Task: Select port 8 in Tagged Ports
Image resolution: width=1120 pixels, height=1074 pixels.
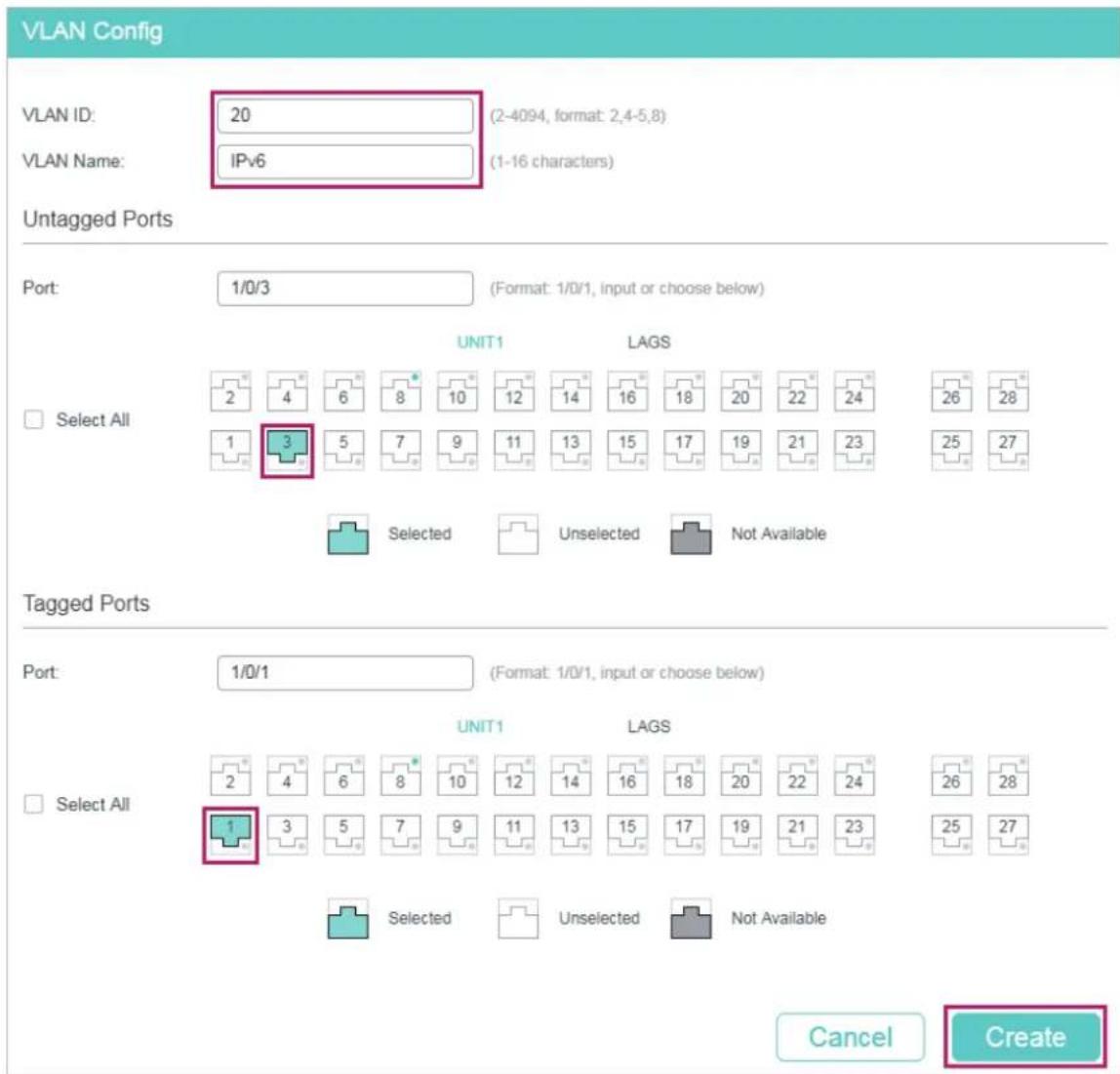Action: click(400, 776)
